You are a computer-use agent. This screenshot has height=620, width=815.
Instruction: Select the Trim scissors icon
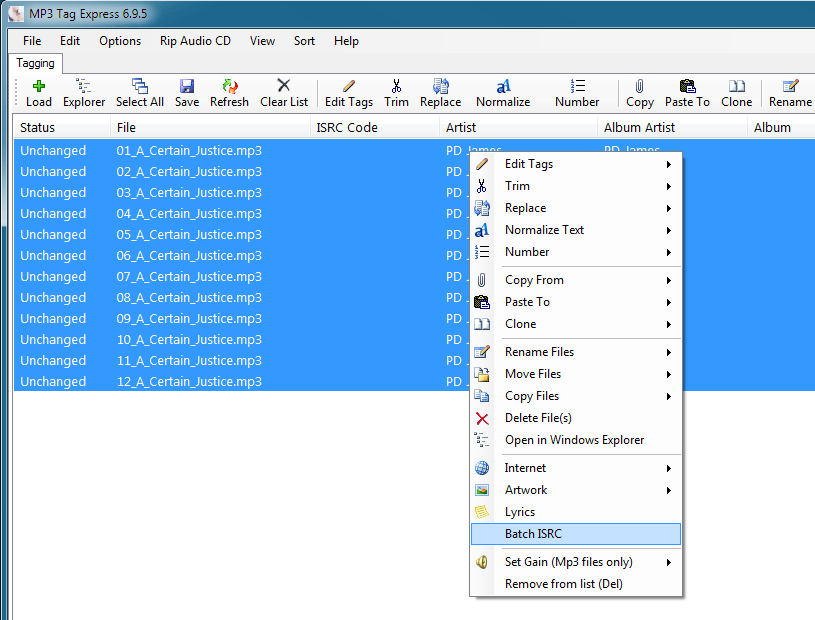[x=396, y=92]
